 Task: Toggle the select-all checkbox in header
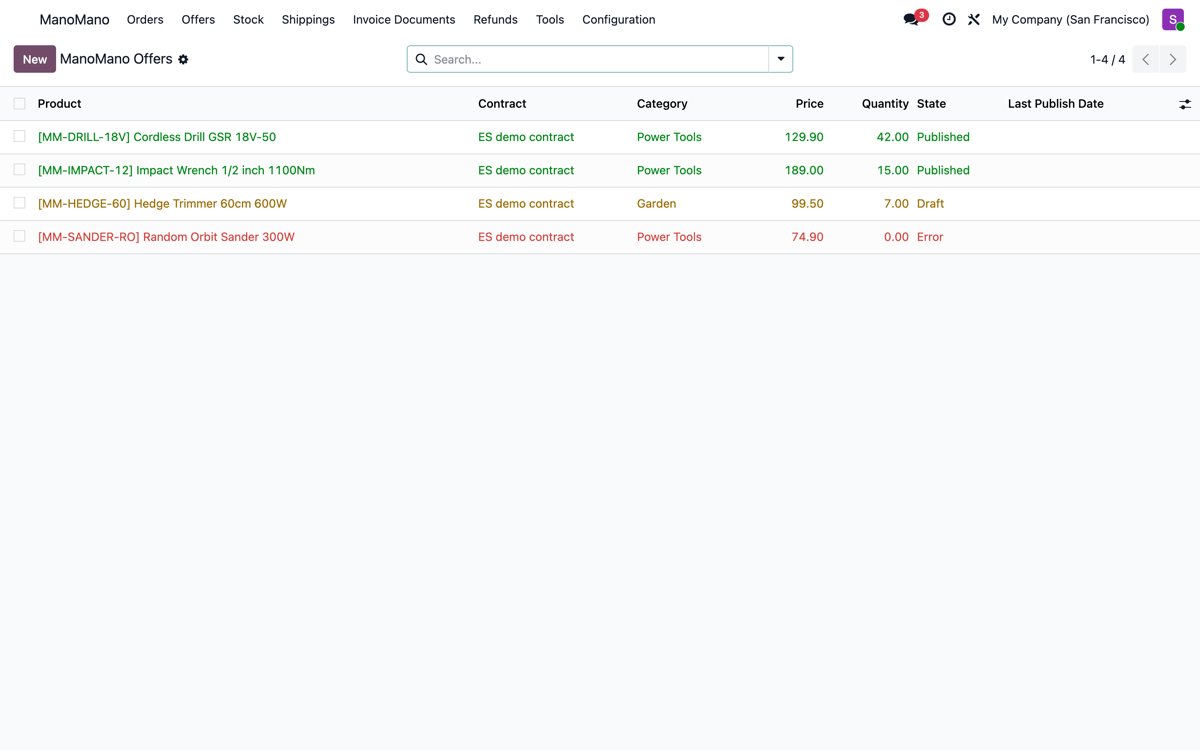point(19,103)
